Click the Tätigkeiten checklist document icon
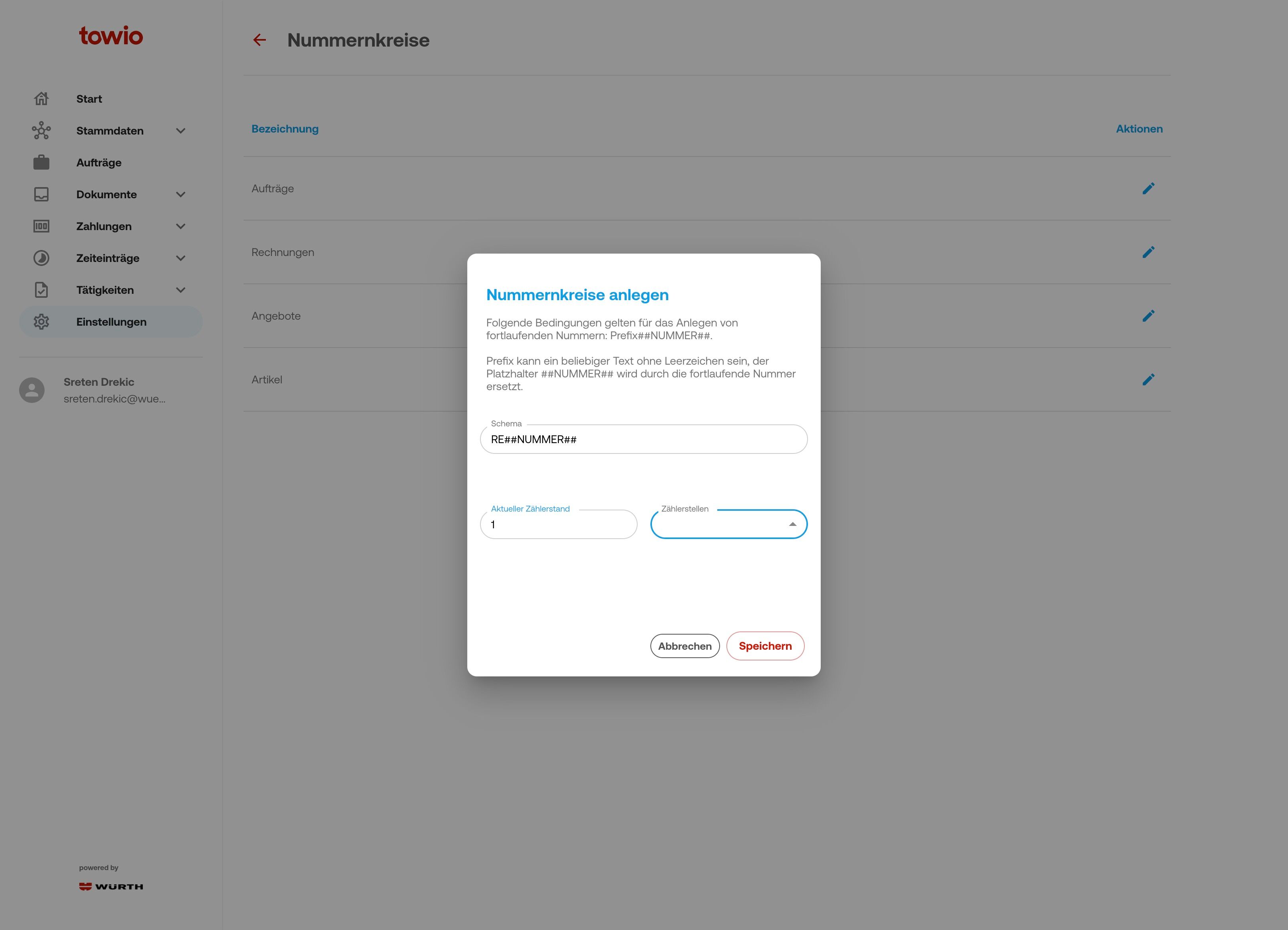This screenshot has width=1288, height=930. 41,290
